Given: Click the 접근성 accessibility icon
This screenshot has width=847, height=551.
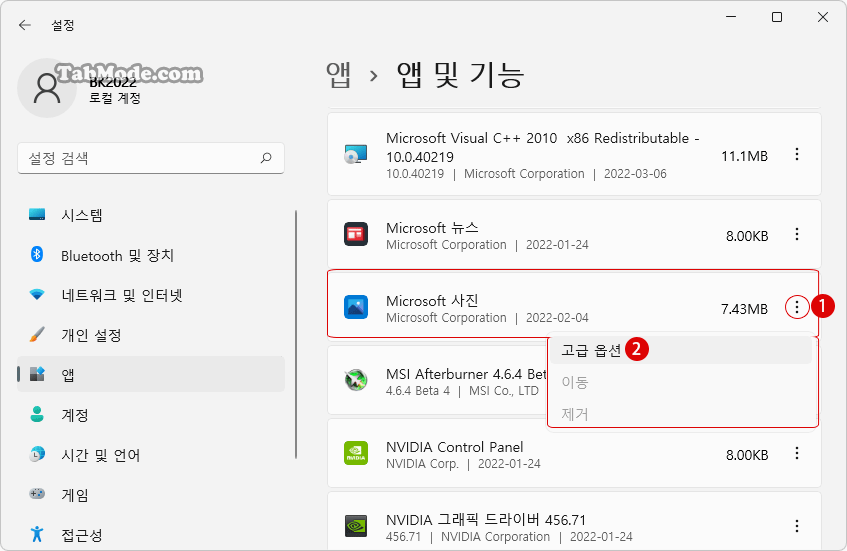Looking at the screenshot, I should point(37,534).
